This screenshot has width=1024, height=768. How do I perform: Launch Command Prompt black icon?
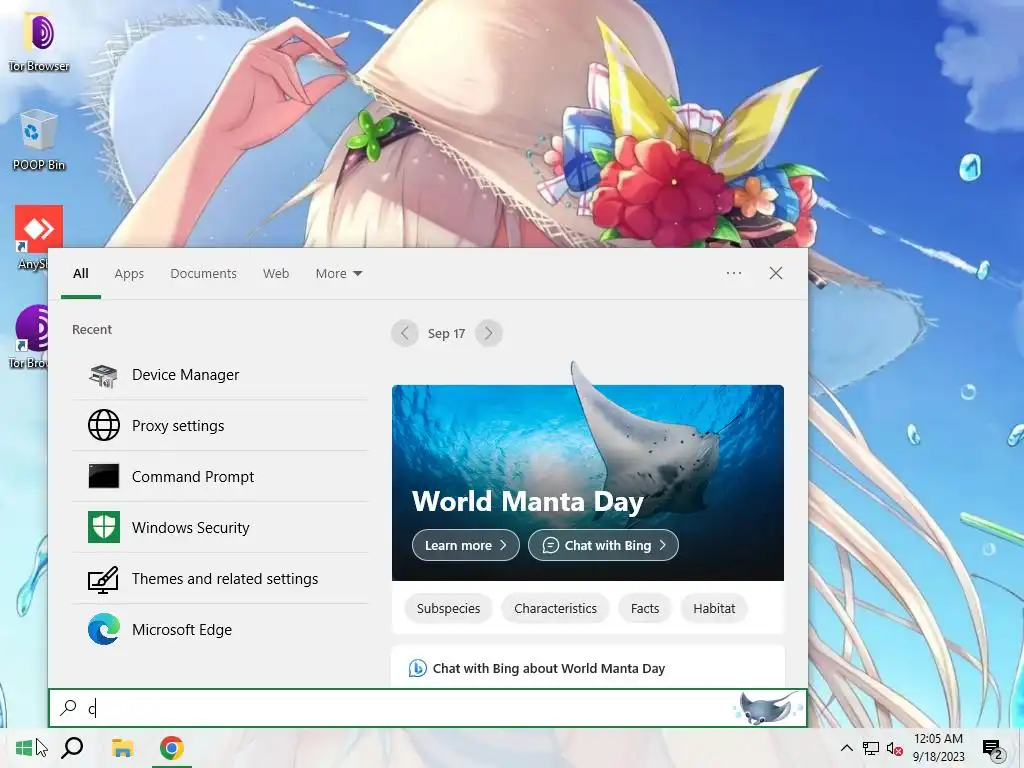point(104,476)
